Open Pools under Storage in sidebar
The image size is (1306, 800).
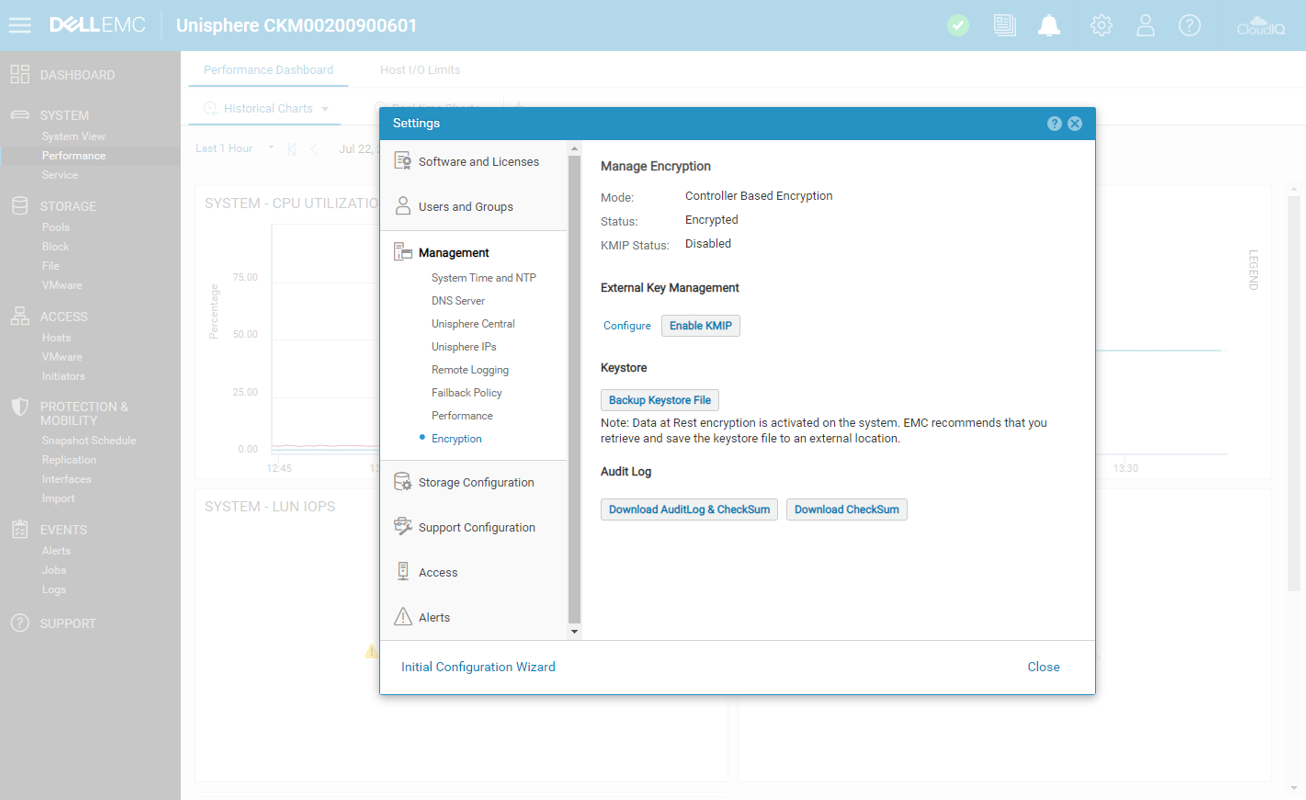pos(55,227)
